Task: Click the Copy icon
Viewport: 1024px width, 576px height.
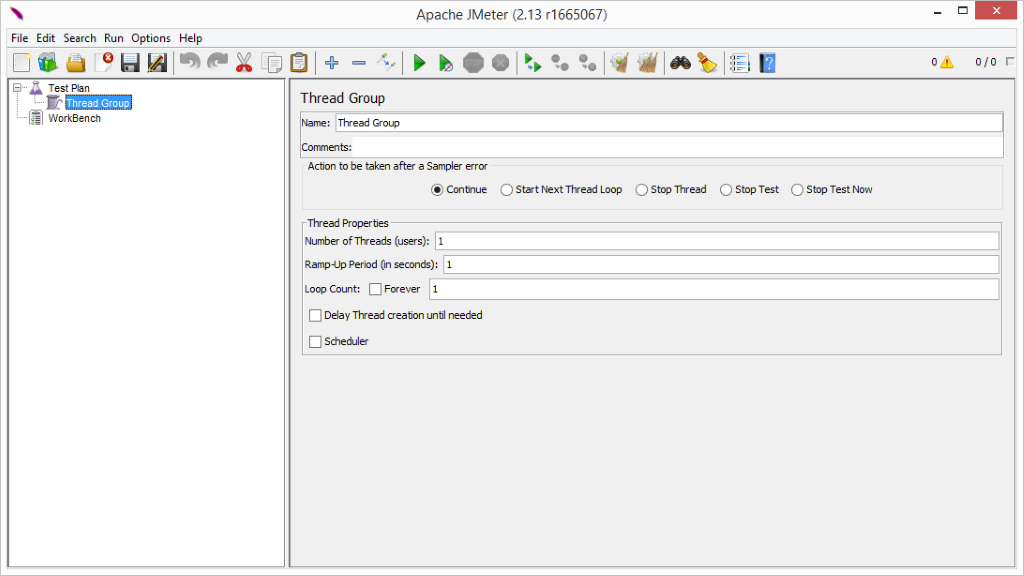Action: click(272, 63)
